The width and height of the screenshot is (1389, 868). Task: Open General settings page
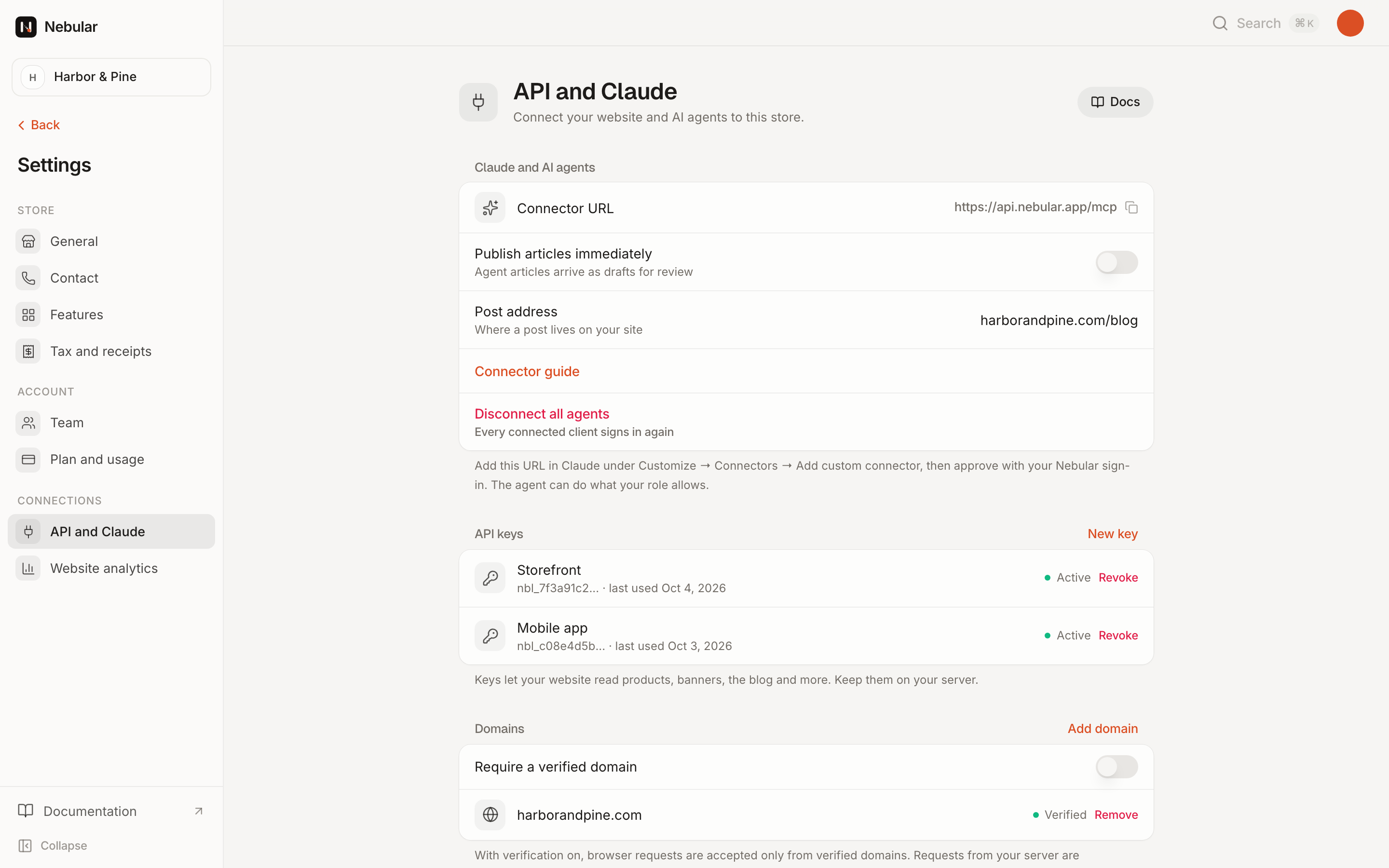[111, 241]
